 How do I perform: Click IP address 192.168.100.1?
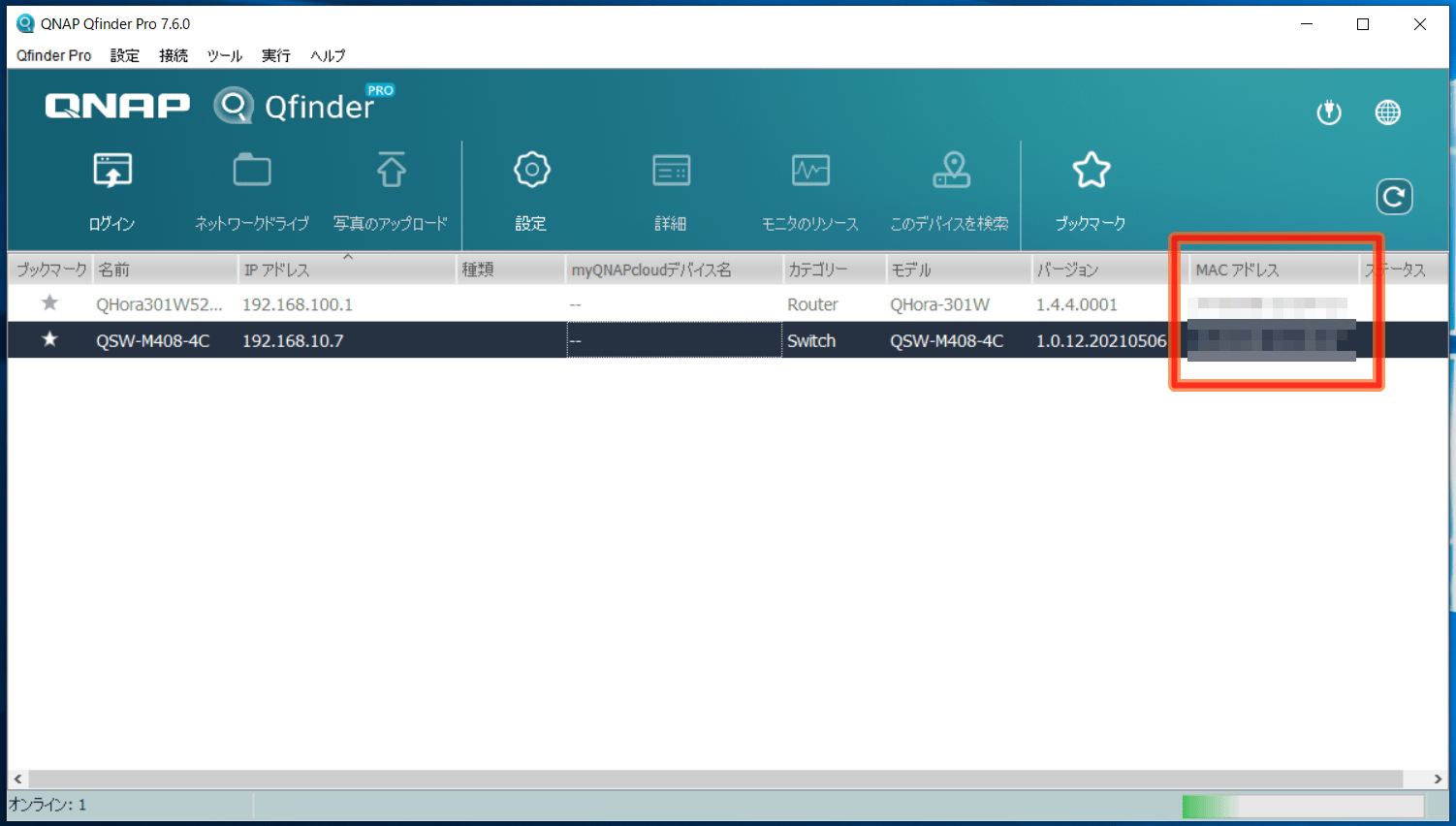pos(298,304)
